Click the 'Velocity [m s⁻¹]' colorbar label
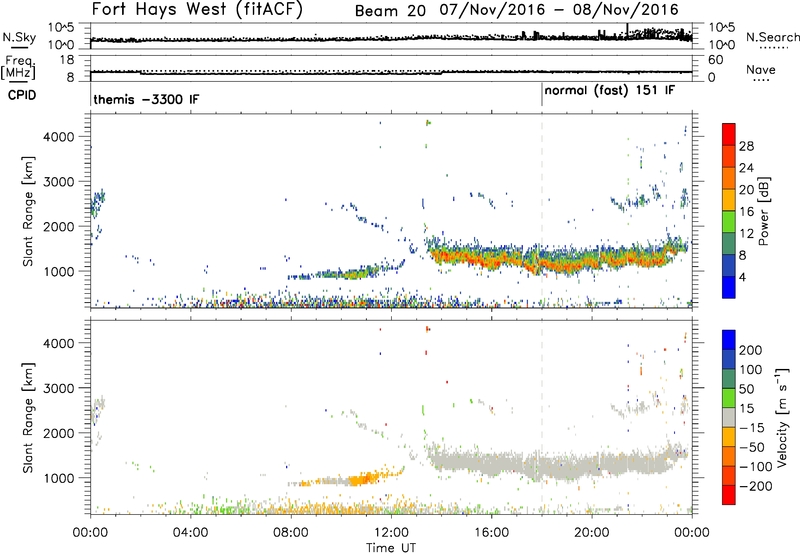 (x=781, y=417)
